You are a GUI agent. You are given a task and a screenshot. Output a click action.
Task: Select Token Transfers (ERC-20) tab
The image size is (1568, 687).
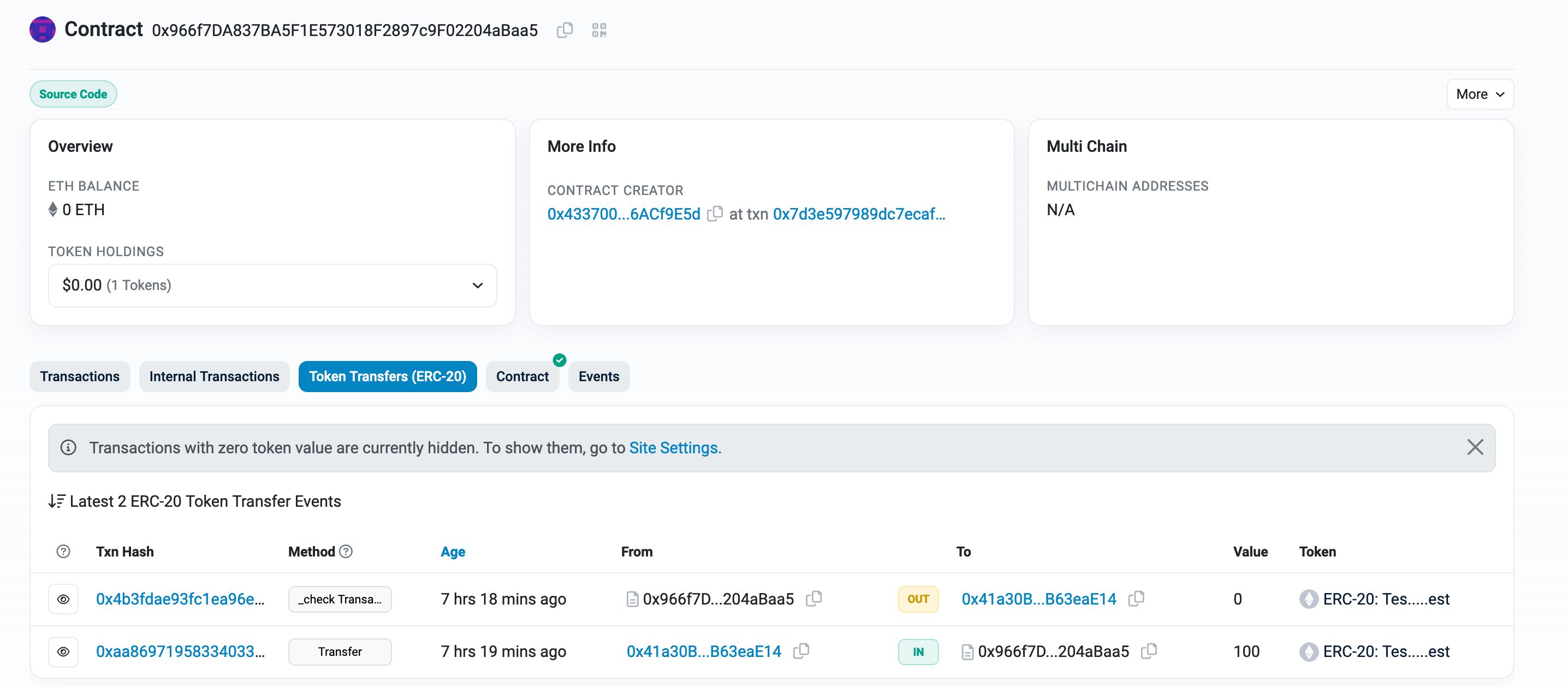pyautogui.click(x=388, y=376)
